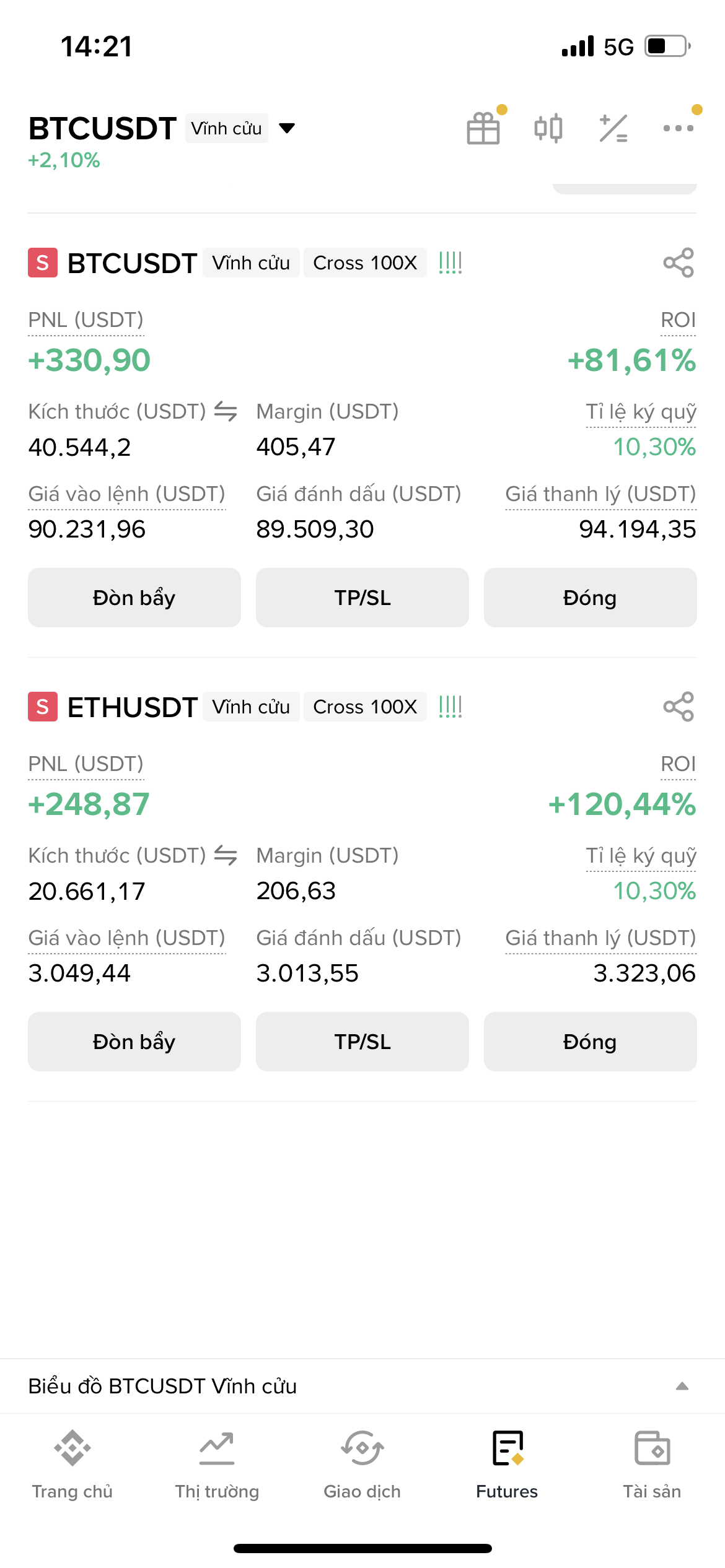The height and width of the screenshot is (1568, 725).
Task: Toggle ETHUSDT size unit swap arrows
Action: [x=226, y=855]
